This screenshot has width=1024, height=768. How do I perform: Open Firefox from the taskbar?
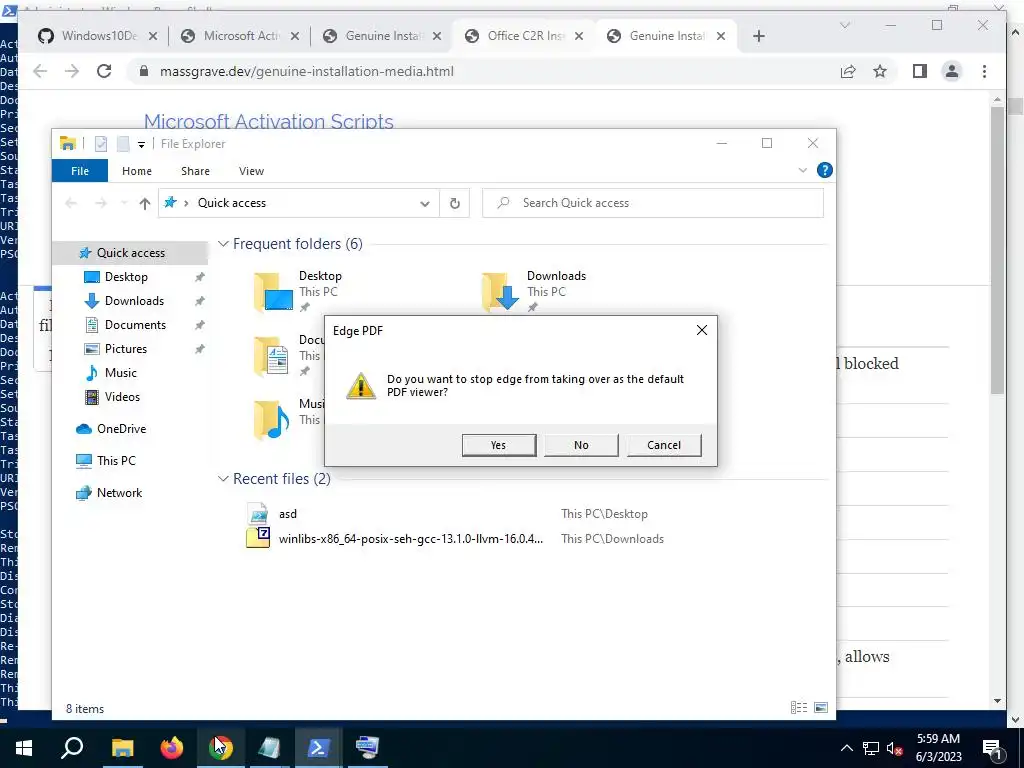tap(172, 747)
